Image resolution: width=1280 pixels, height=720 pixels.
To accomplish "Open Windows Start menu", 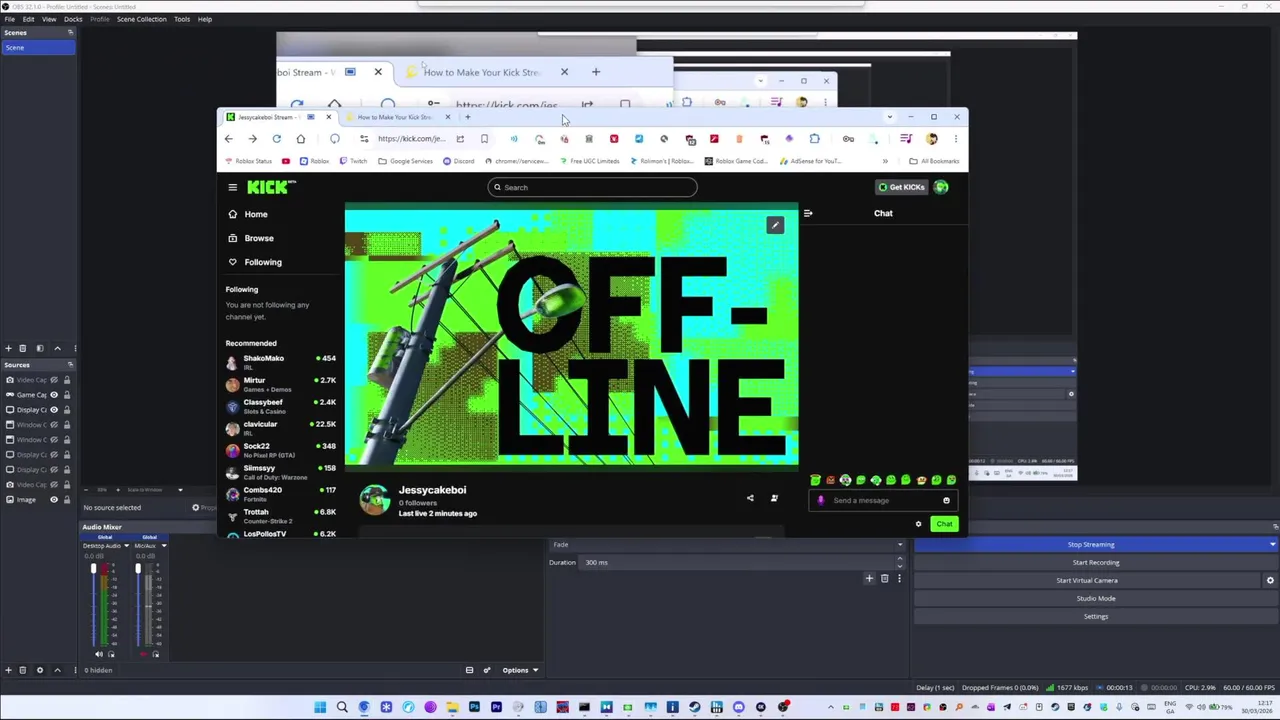I will click(320, 707).
